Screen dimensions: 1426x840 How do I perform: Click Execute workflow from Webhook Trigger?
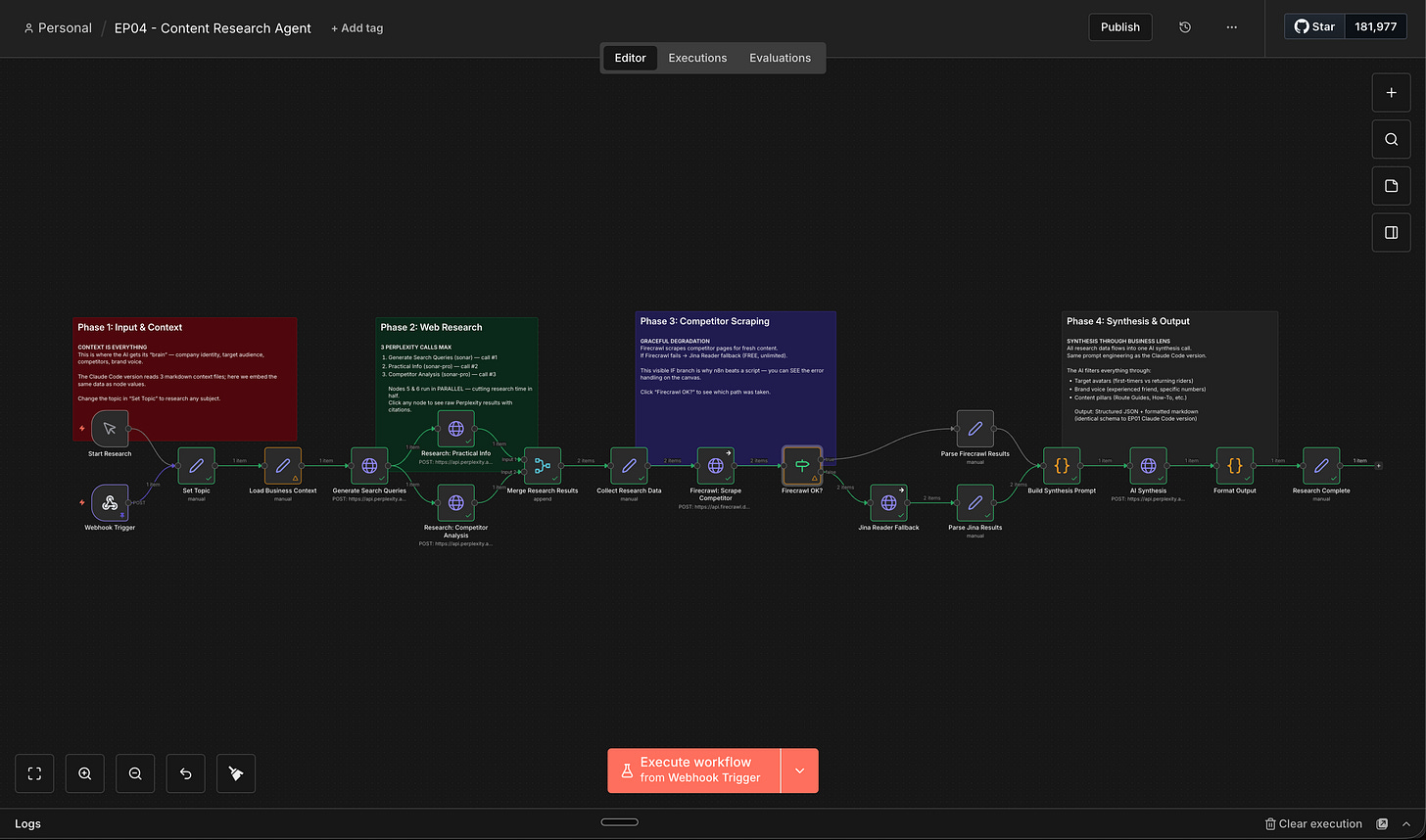694,770
